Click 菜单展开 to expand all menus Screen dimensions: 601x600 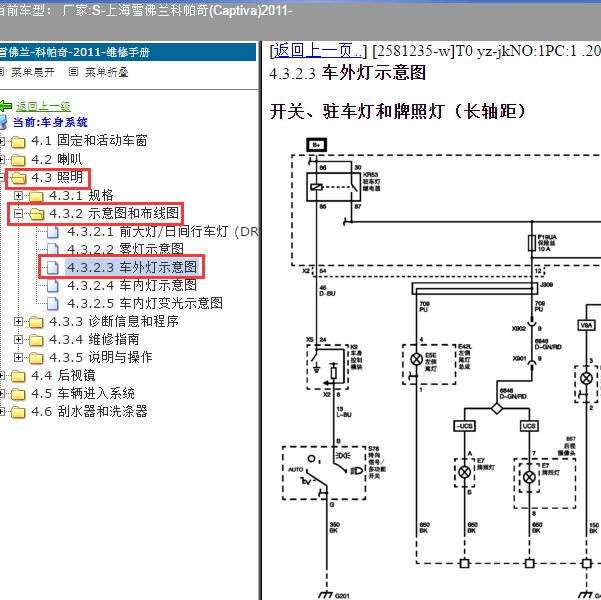point(33,72)
